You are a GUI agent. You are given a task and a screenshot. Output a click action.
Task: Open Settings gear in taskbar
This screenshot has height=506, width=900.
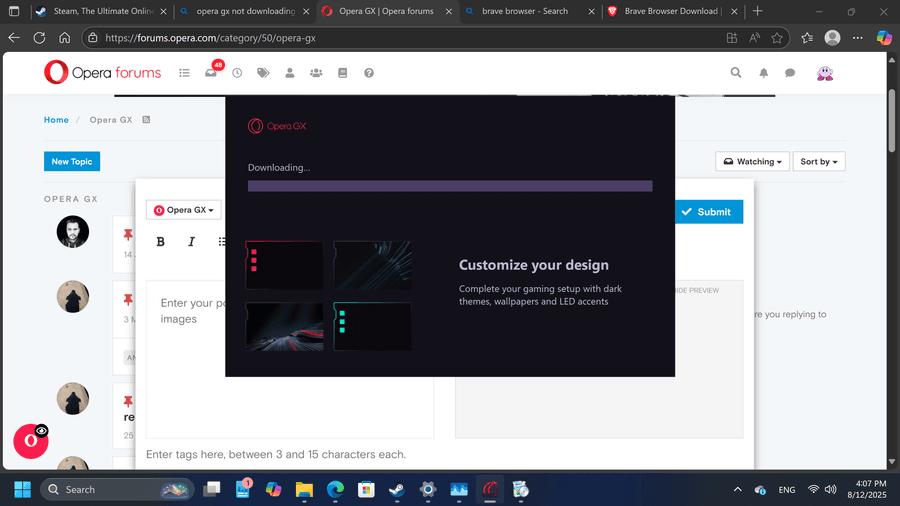pos(428,489)
